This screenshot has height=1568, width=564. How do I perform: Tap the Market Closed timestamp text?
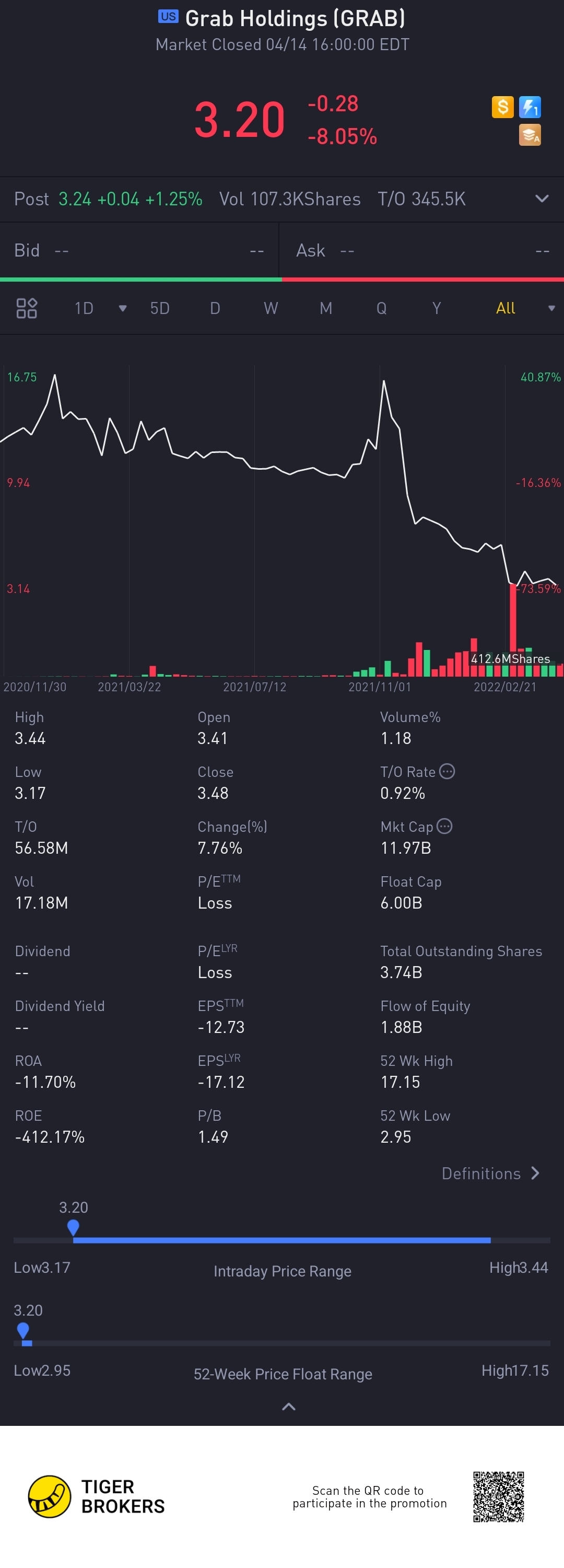point(283,44)
